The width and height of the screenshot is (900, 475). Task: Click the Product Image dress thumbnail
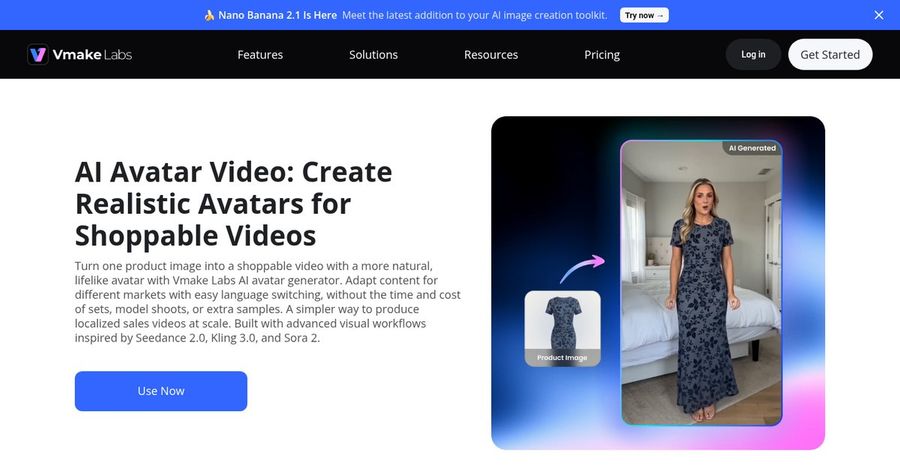tap(562, 328)
